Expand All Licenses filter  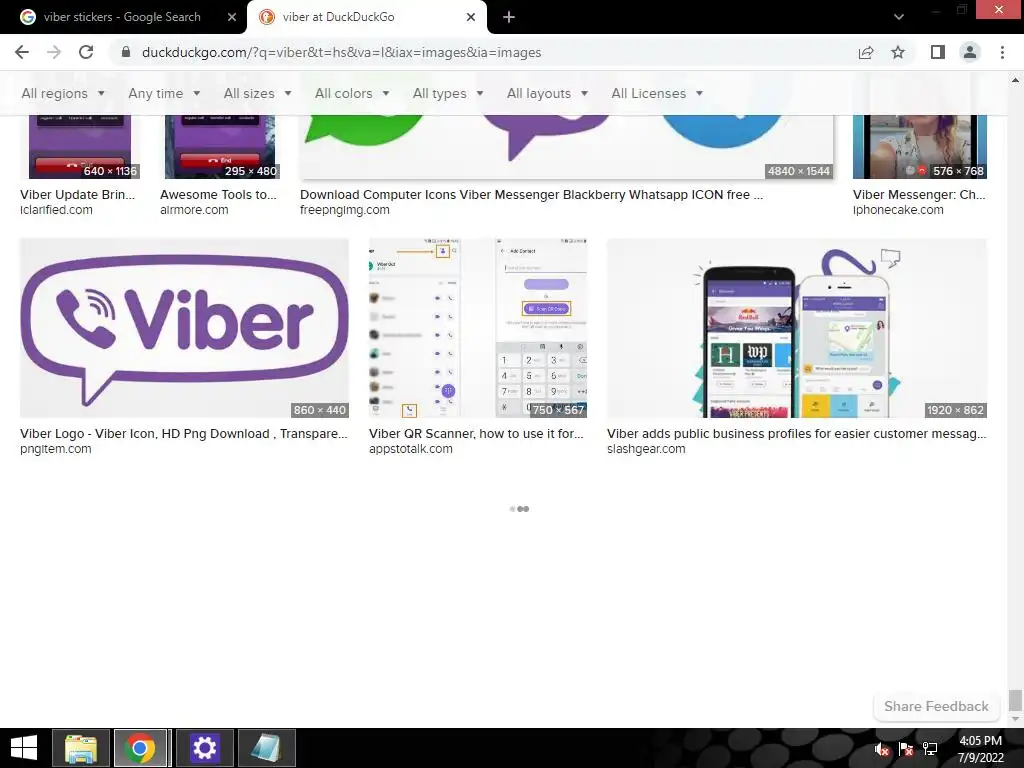[657, 93]
